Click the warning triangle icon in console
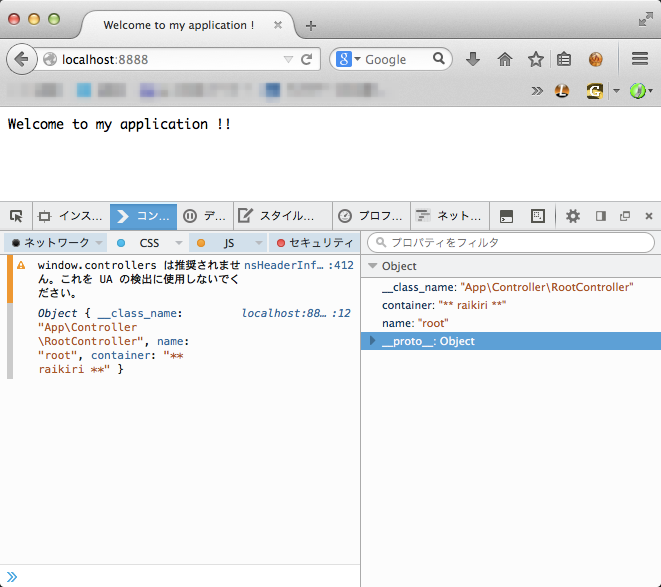The height and width of the screenshot is (587, 661). [x=21, y=265]
